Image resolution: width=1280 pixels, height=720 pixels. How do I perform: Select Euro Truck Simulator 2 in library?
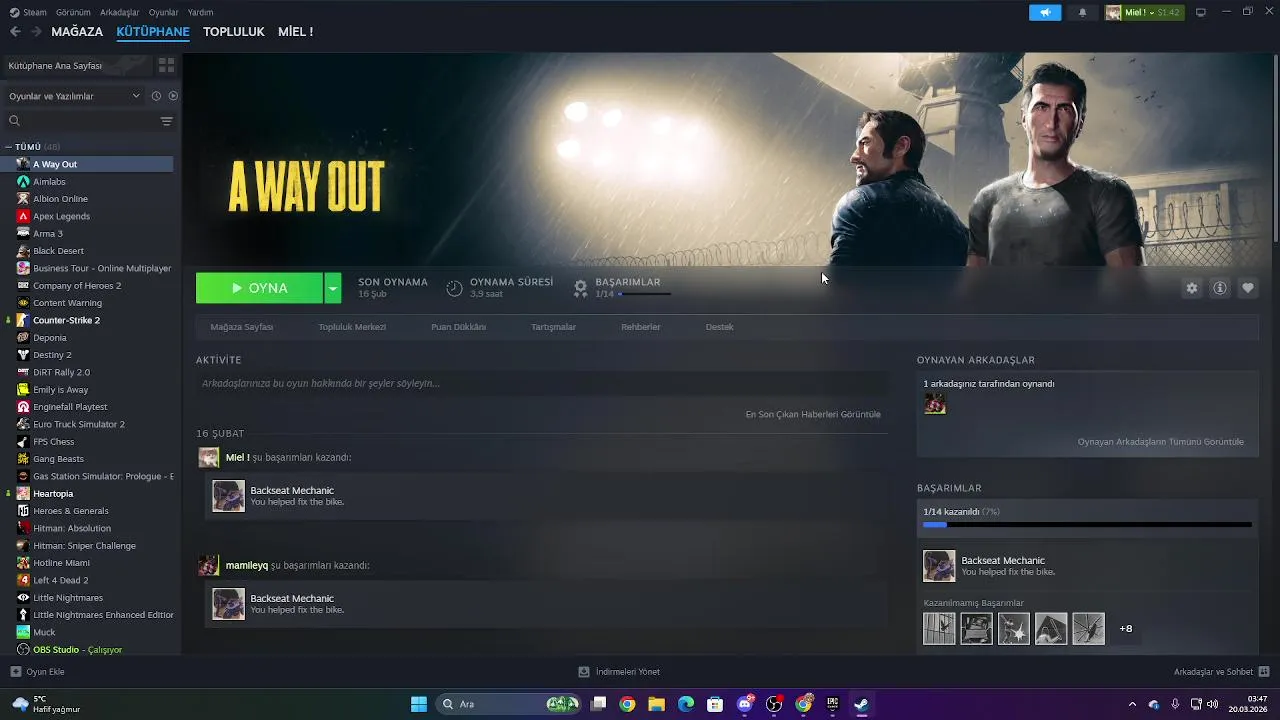(79, 424)
